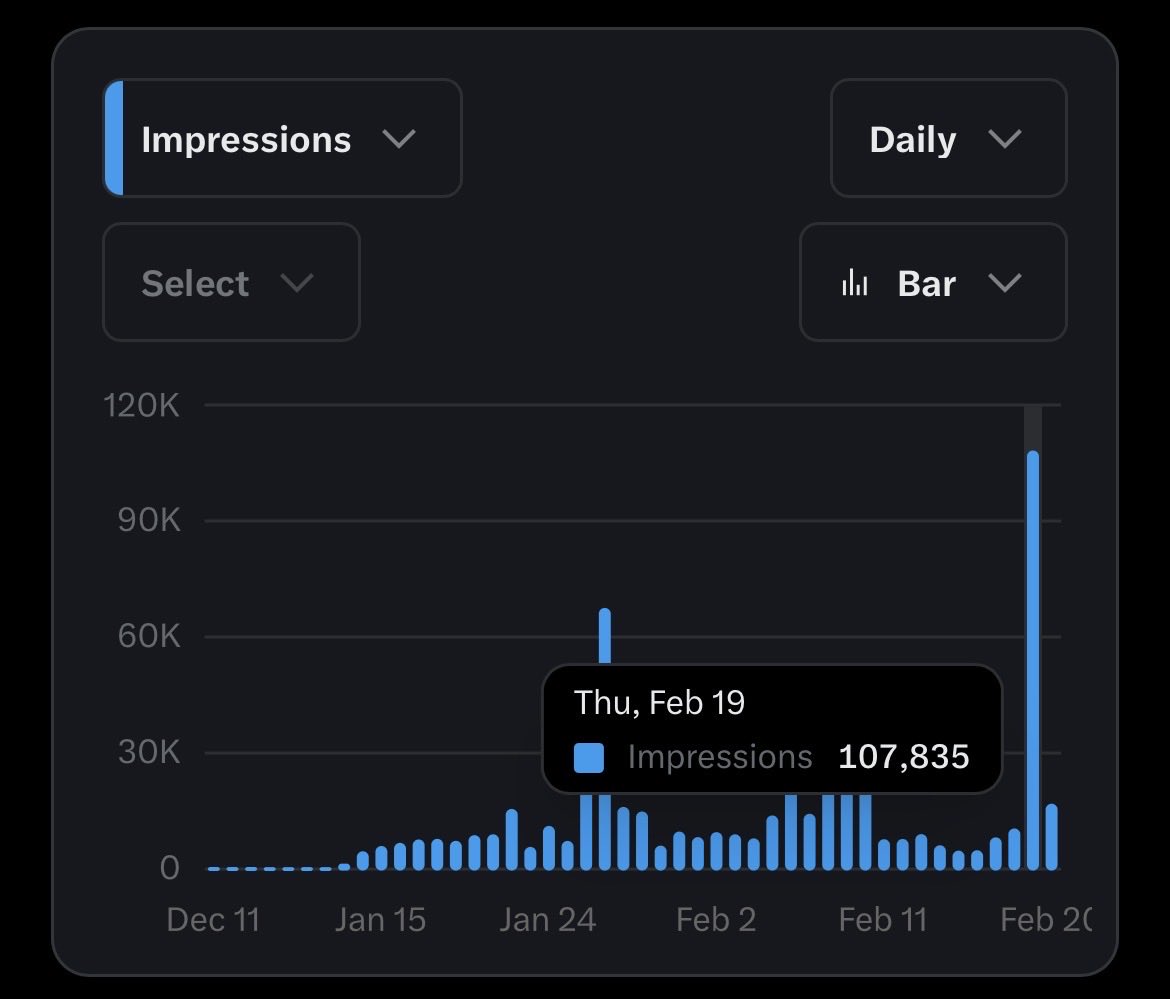
Task: Click the Feb 11 axis label
Action: 883,919
